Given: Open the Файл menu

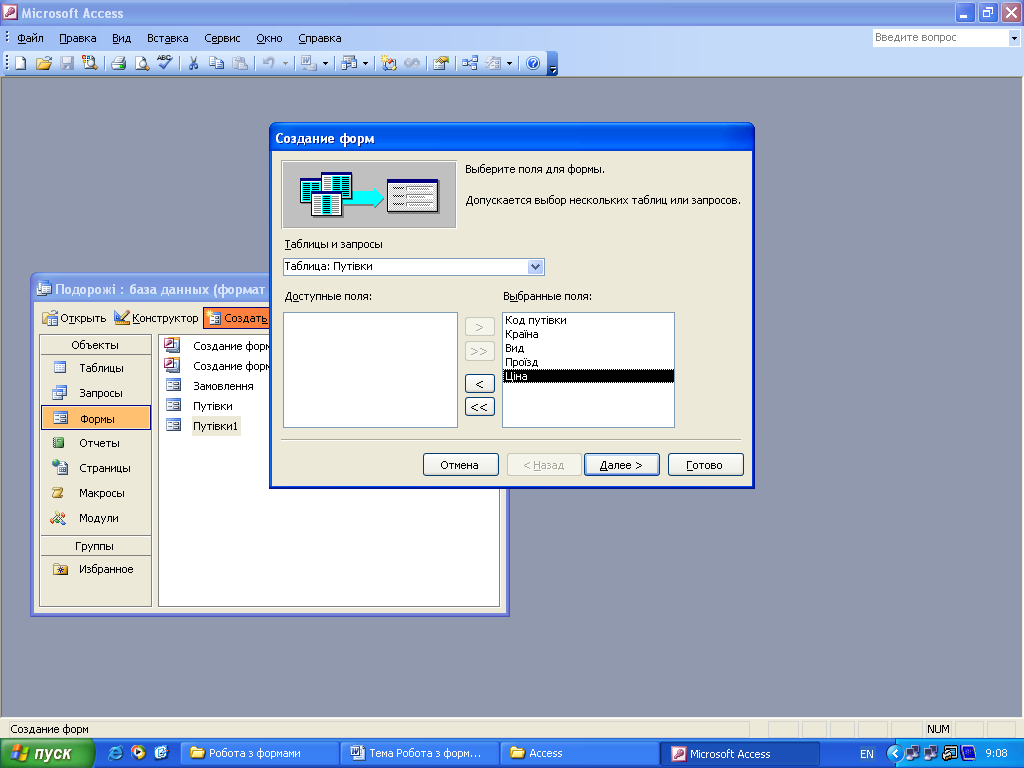Looking at the screenshot, I should (30, 38).
